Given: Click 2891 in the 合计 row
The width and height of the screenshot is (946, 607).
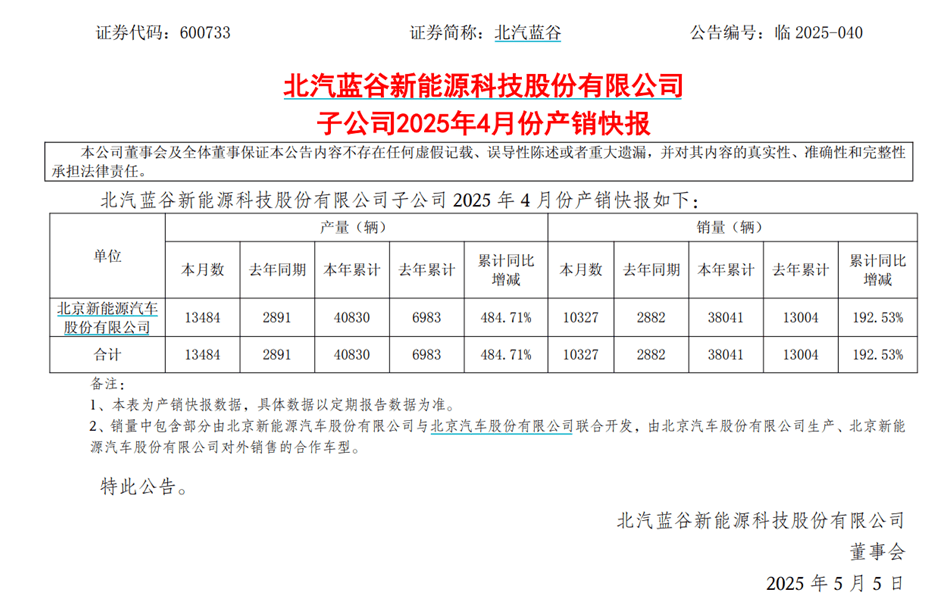Looking at the screenshot, I should tap(278, 355).
